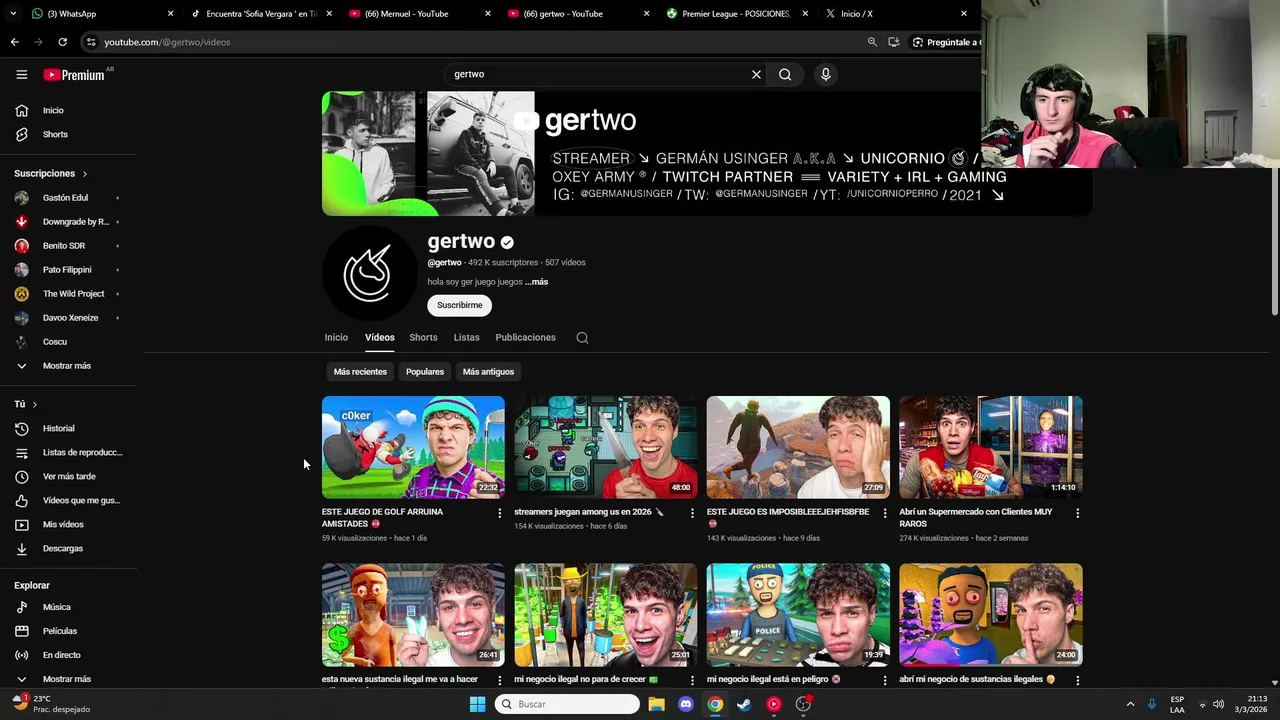
Task: Expand Mostrar más under Explorar
Action: tap(69, 679)
